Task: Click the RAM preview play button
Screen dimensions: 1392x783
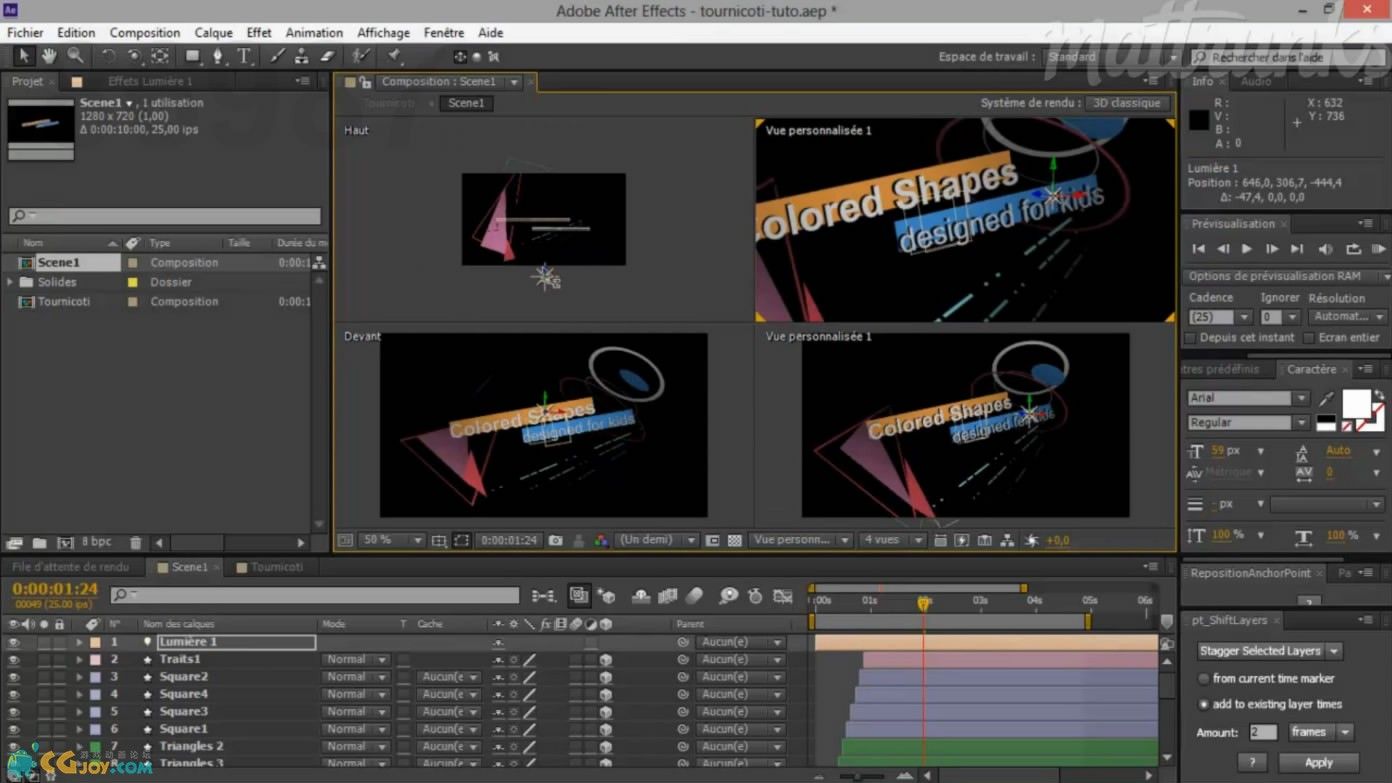Action: (x=1378, y=249)
